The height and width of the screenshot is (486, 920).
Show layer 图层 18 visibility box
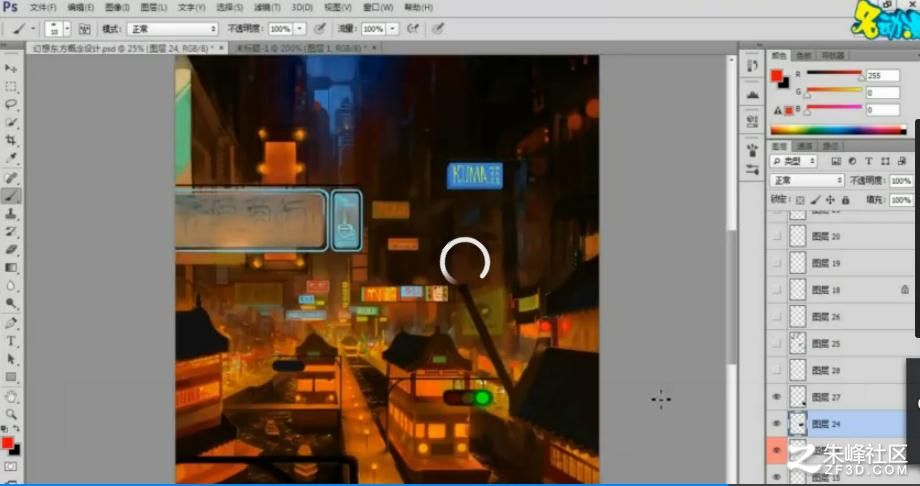pos(777,290)
